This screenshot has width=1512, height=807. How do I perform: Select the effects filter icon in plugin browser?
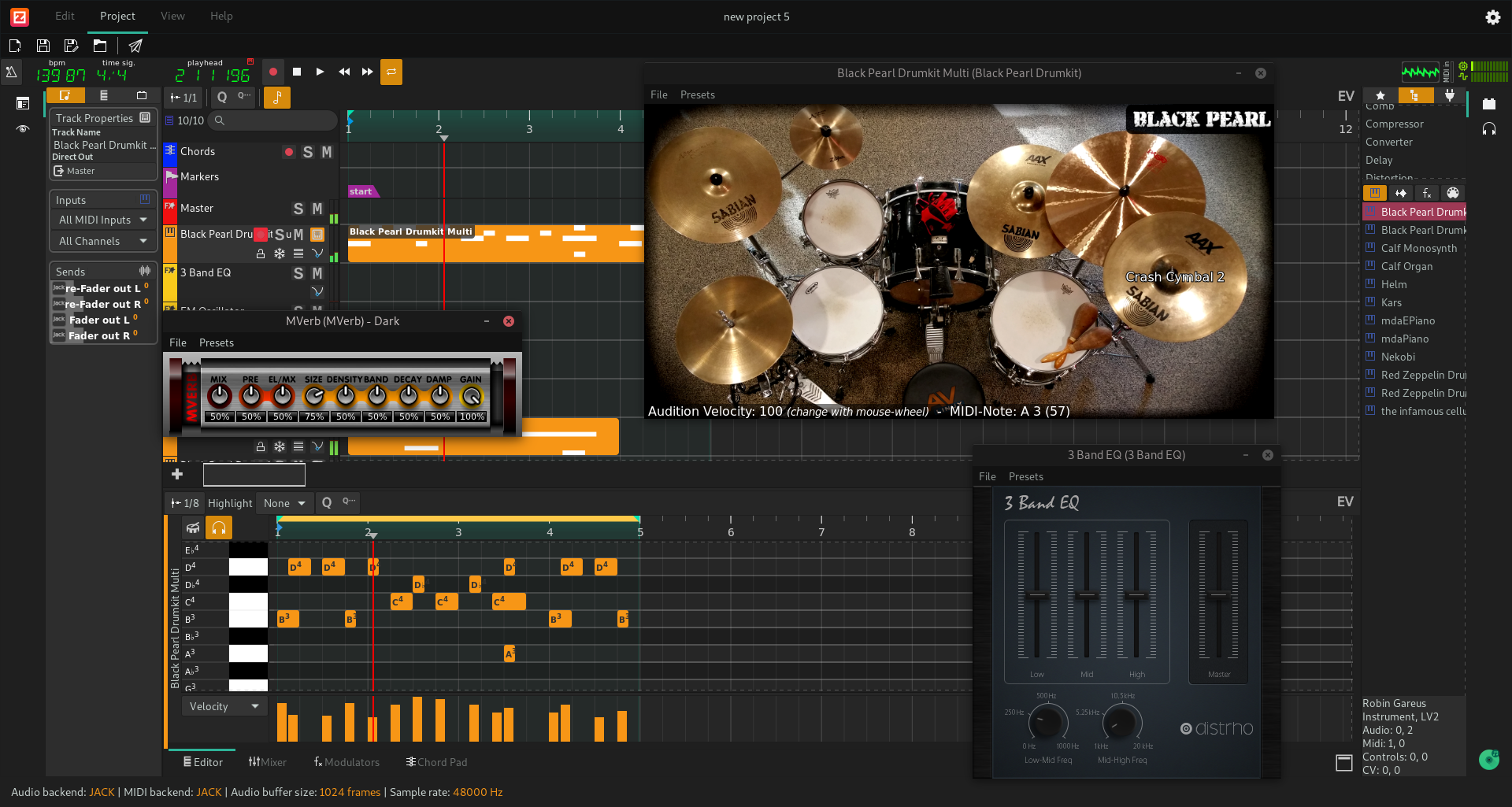click(x=1426, y=193)
